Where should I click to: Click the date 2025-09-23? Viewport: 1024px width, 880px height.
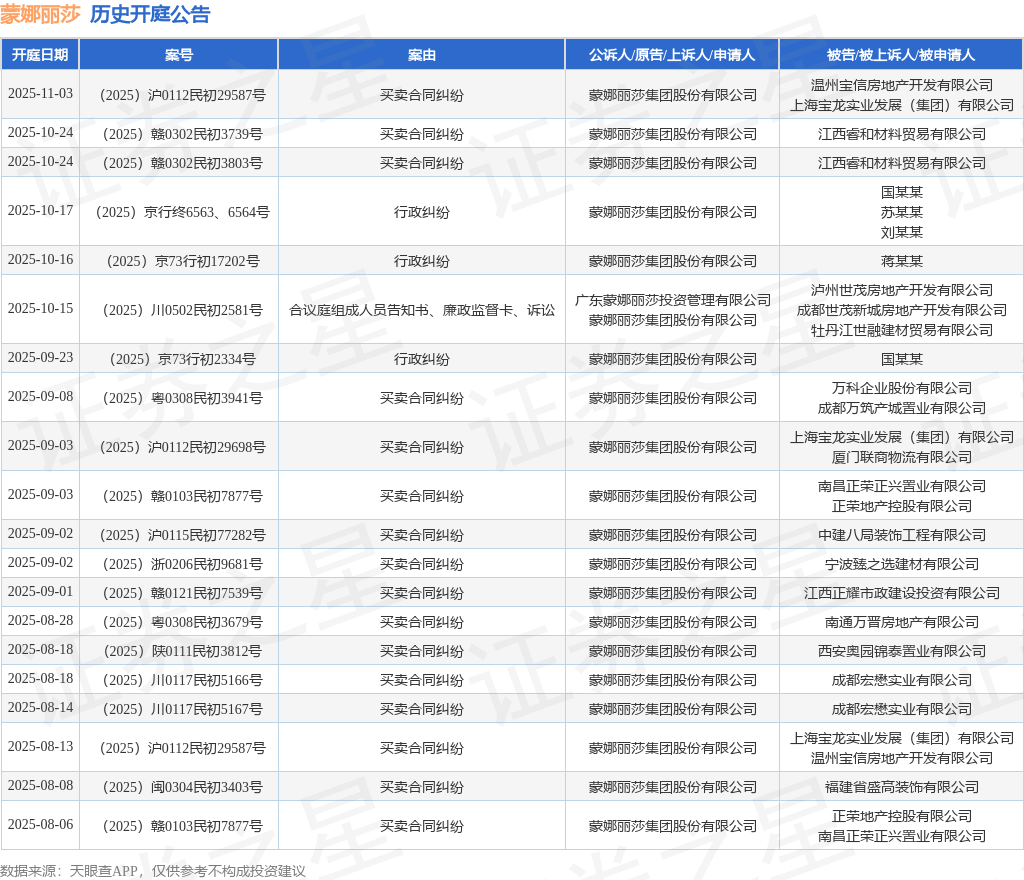point(40,357)
